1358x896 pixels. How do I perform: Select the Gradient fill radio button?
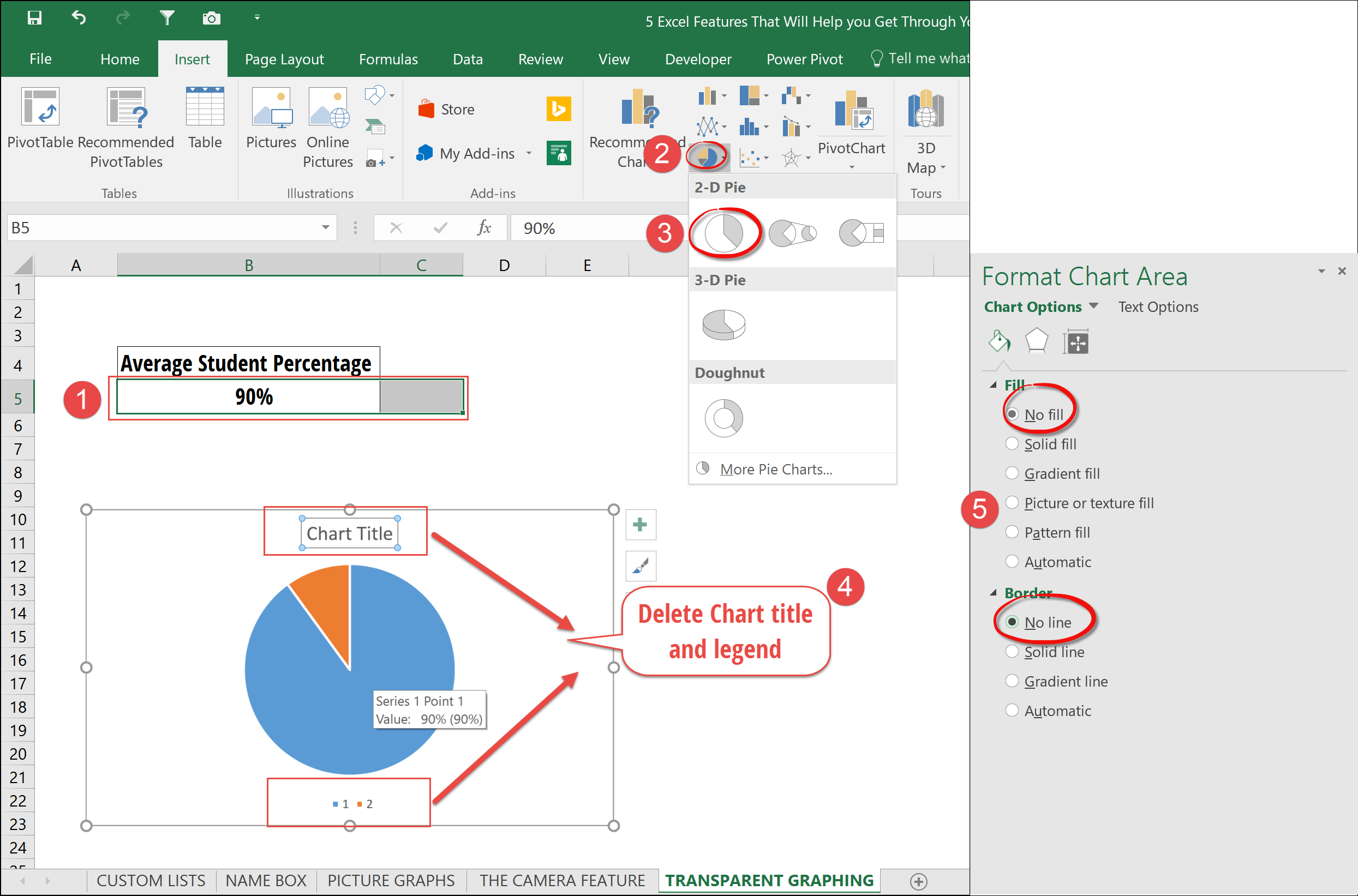tap(1012, 473)
